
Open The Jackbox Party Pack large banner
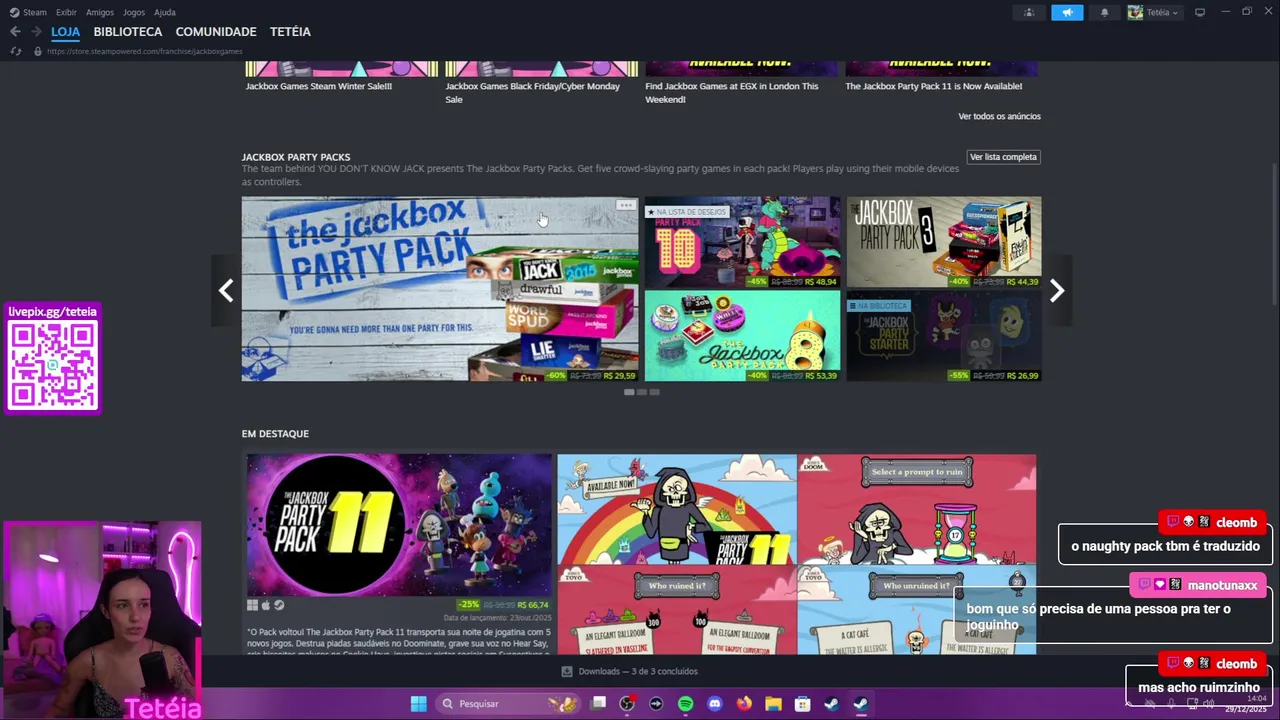pos(440,289)
